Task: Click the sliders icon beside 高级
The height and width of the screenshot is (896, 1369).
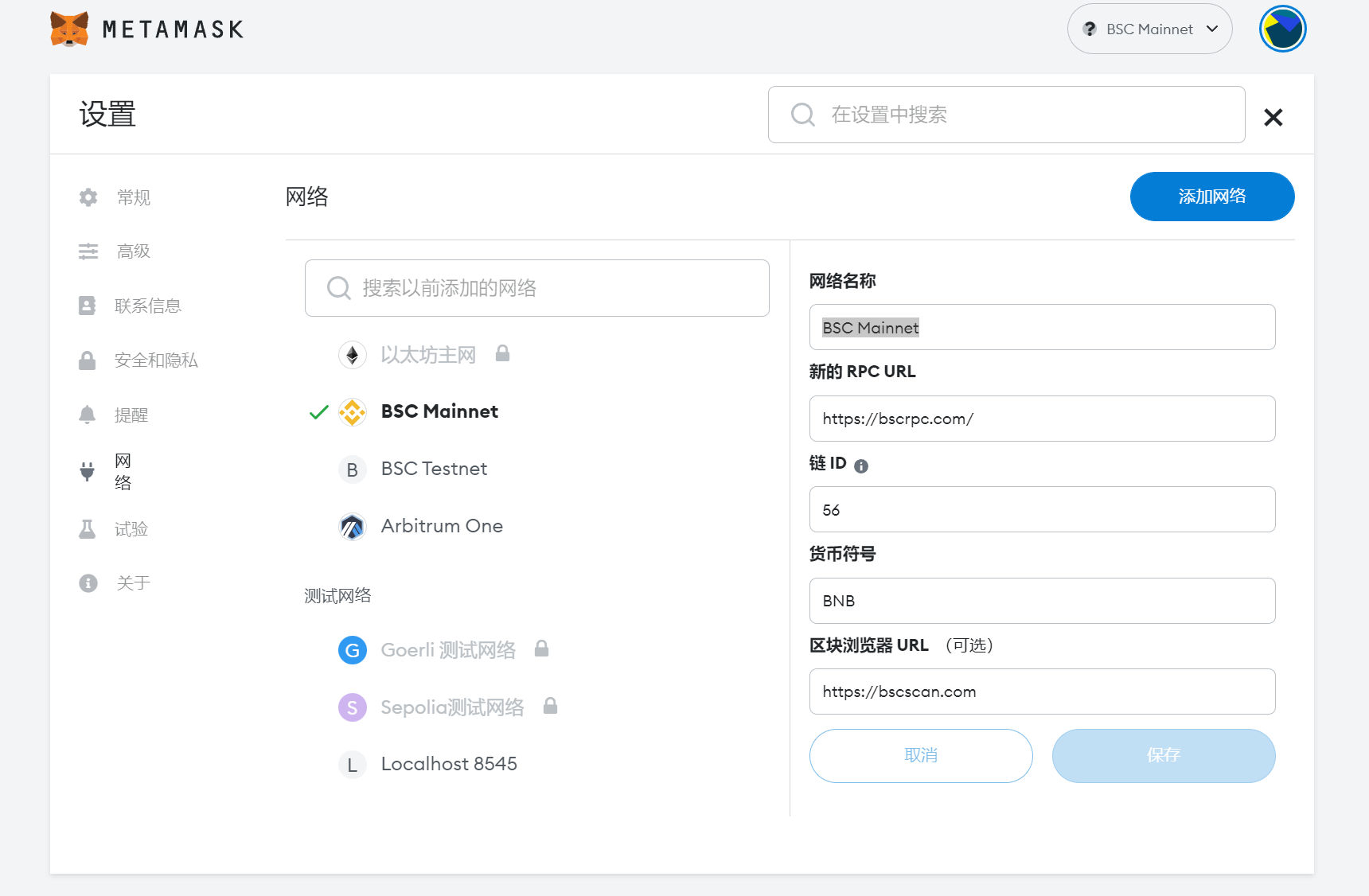Action: [x=88, y=251]
